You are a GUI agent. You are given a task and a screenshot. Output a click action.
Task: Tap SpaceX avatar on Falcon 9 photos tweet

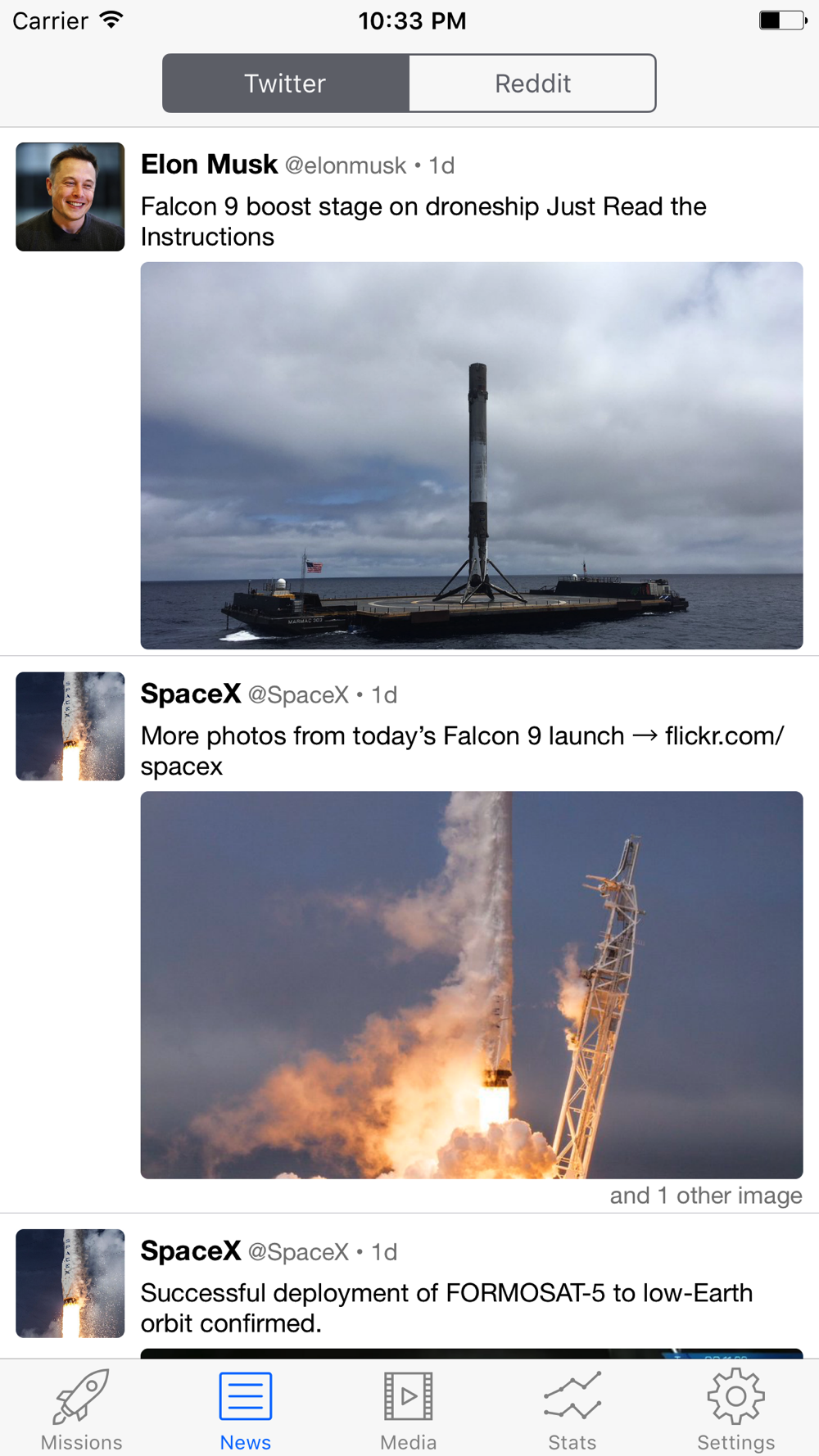[70, 726]
